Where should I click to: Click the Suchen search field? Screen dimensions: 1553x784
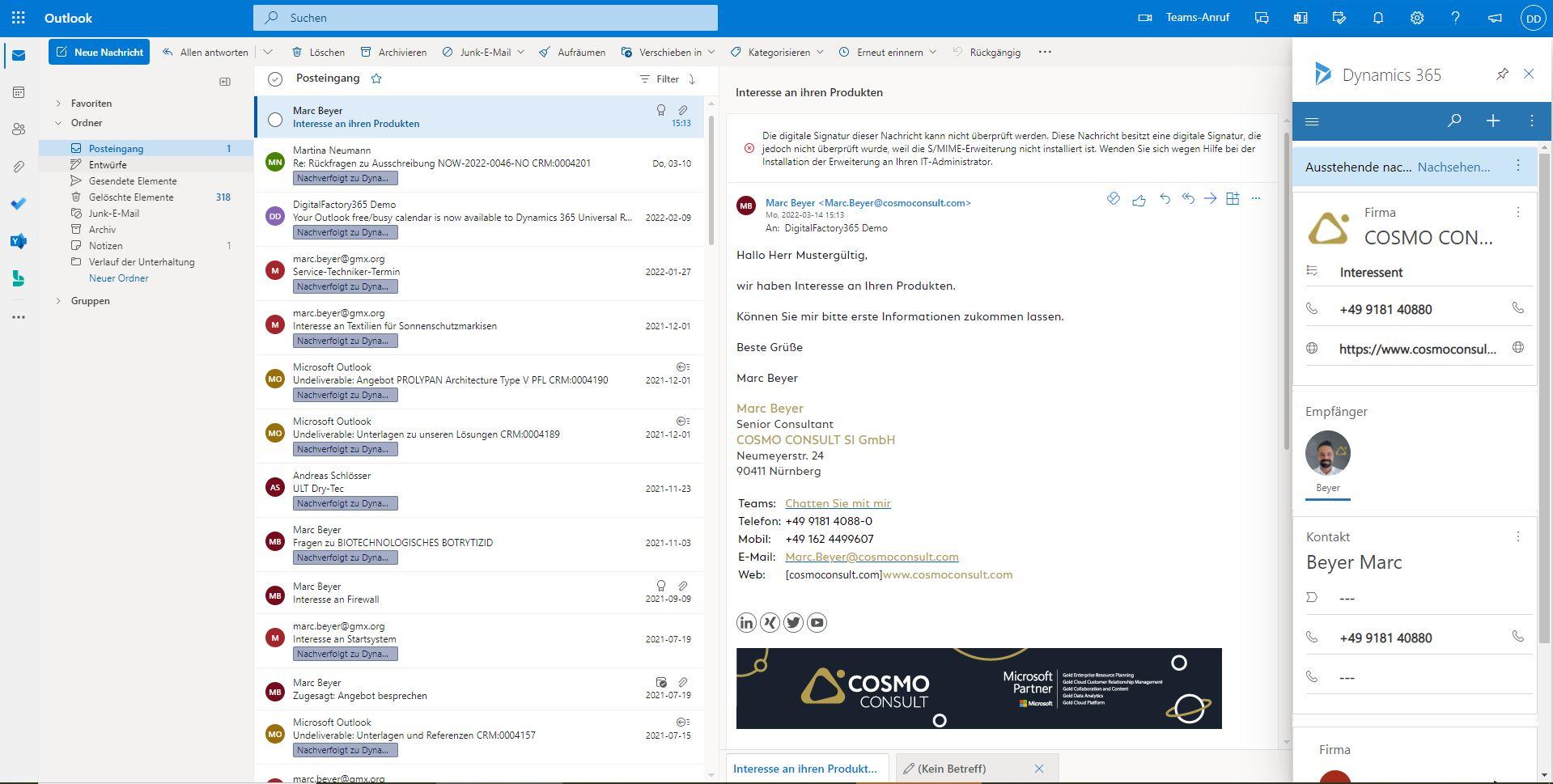486,17
